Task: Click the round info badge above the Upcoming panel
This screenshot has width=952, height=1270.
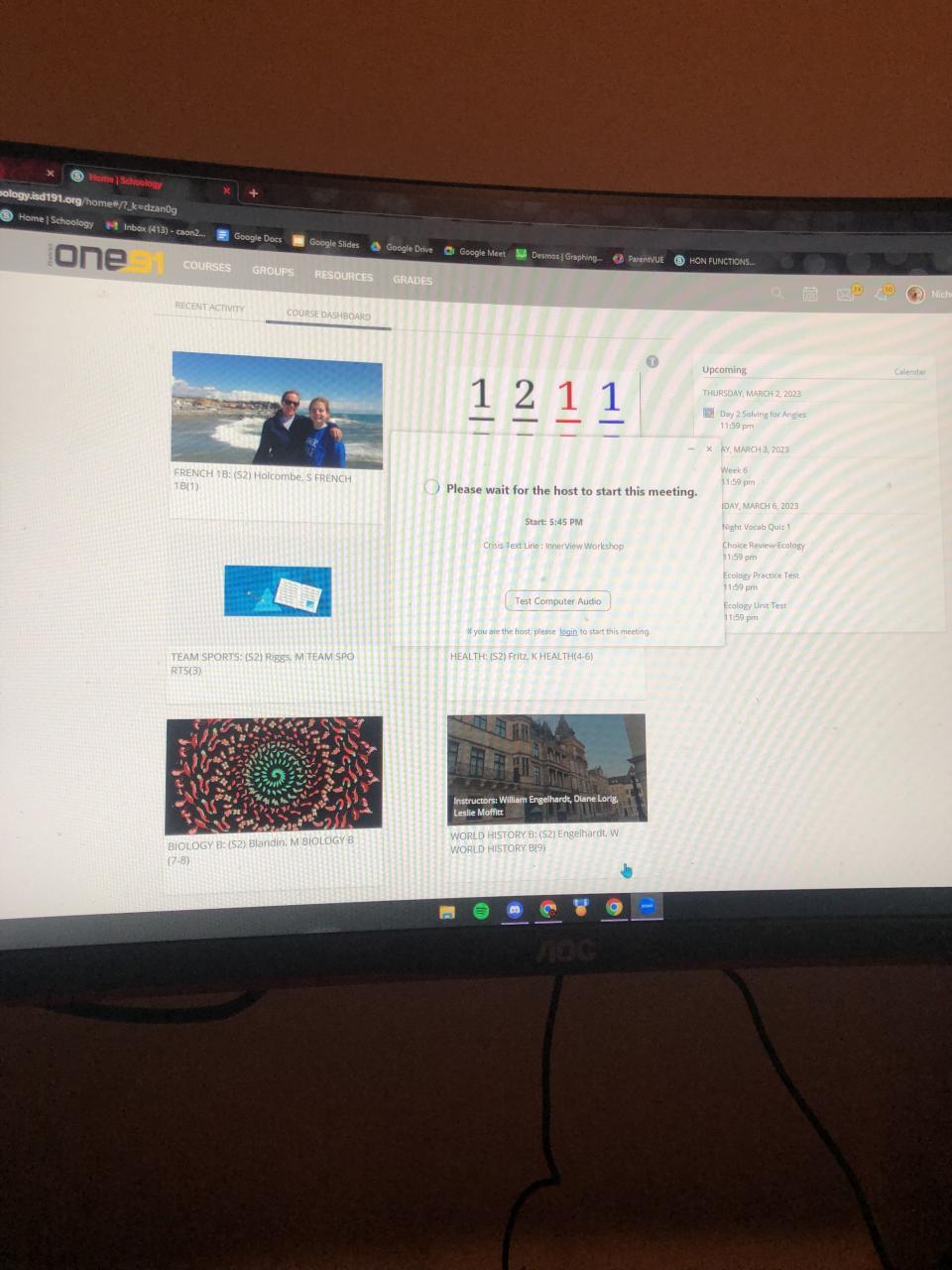Action: (653, 361)
